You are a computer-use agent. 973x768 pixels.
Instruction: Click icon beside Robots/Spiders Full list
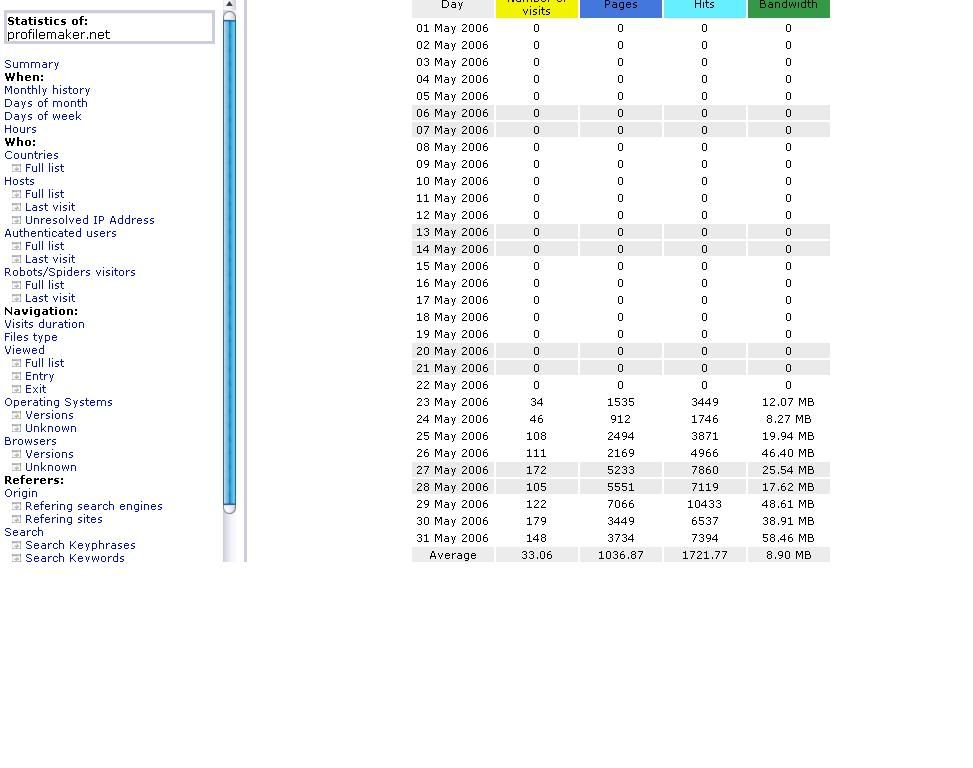tap(17, 285)
